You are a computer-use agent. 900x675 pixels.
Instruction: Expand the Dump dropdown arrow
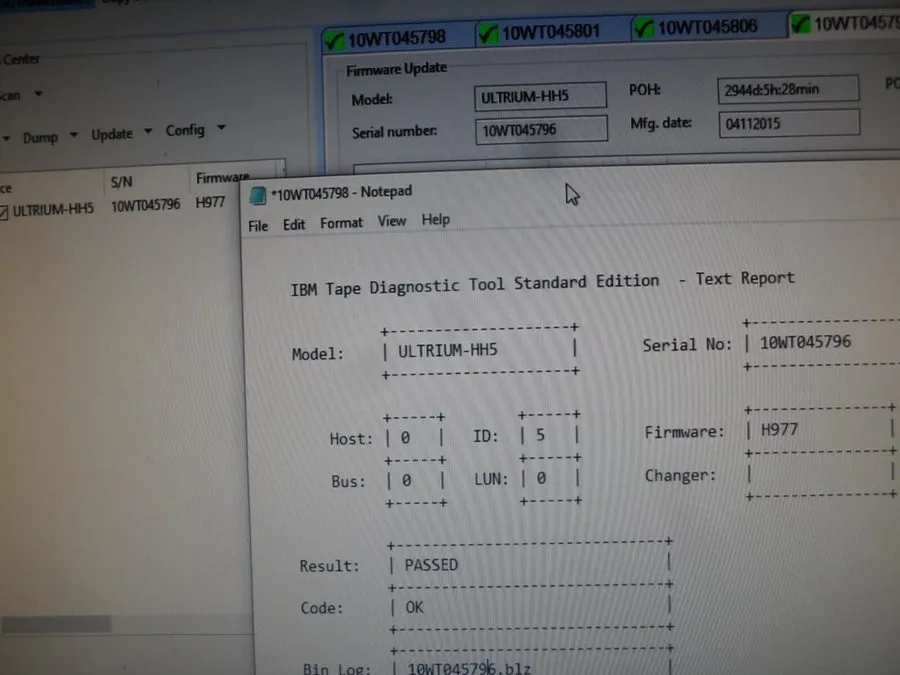point(73,135)
